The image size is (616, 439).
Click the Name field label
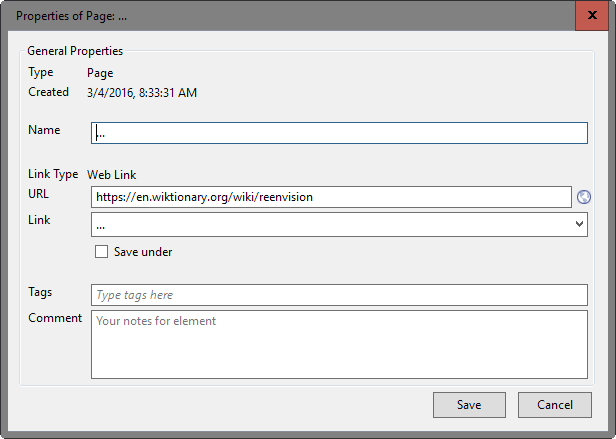(44, 130)
